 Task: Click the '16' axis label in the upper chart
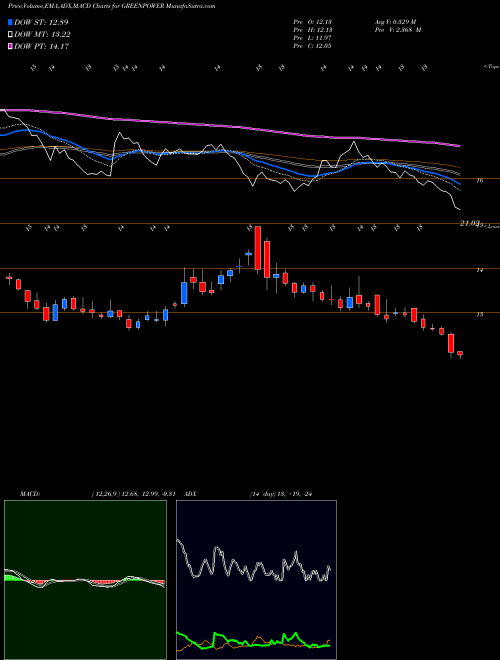(x=479, y=181)
